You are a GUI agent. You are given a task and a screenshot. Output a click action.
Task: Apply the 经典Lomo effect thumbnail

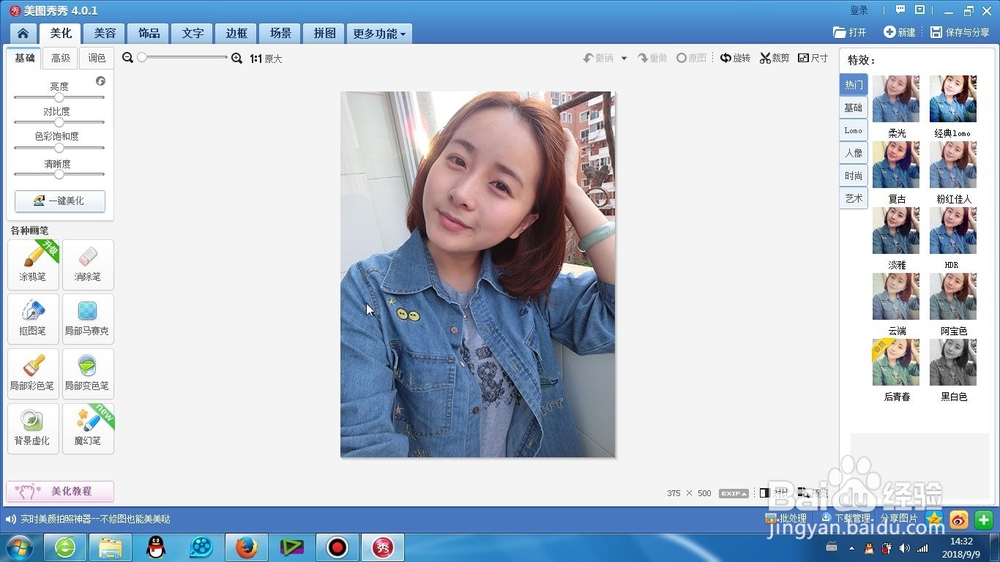coord(953,99)
